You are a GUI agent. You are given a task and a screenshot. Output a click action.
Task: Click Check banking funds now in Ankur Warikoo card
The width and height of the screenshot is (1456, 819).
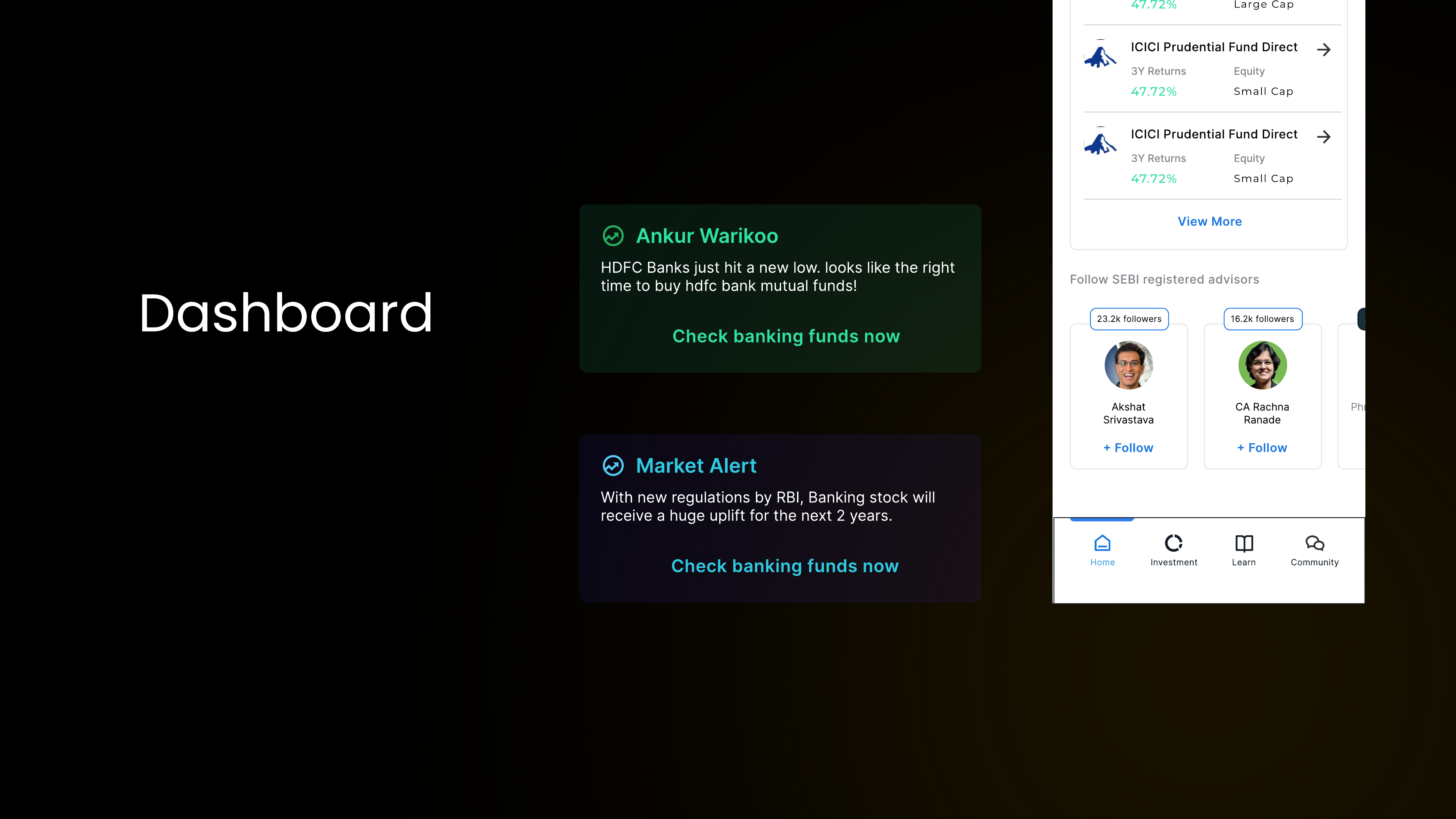point(786,336)
